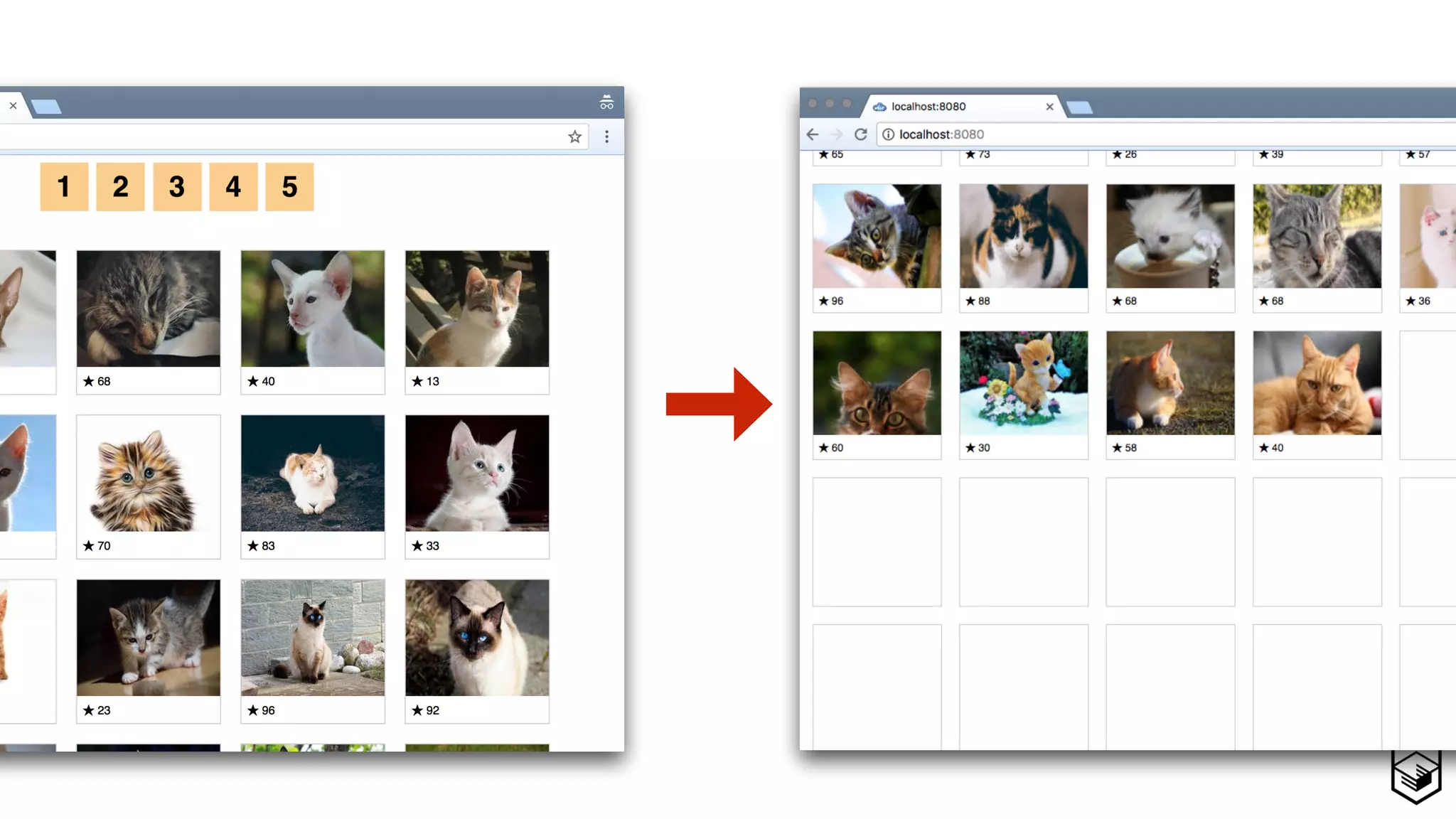This screenshot has width=1456, height=819.
Task: Open the orange cat picture rated 40
Action: 1317,383
